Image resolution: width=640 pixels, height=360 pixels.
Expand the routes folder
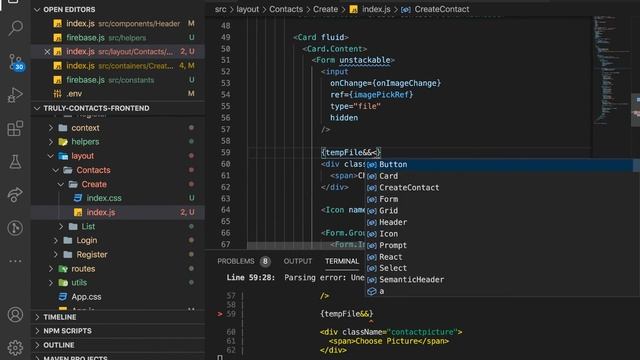(x=51, y=269)
